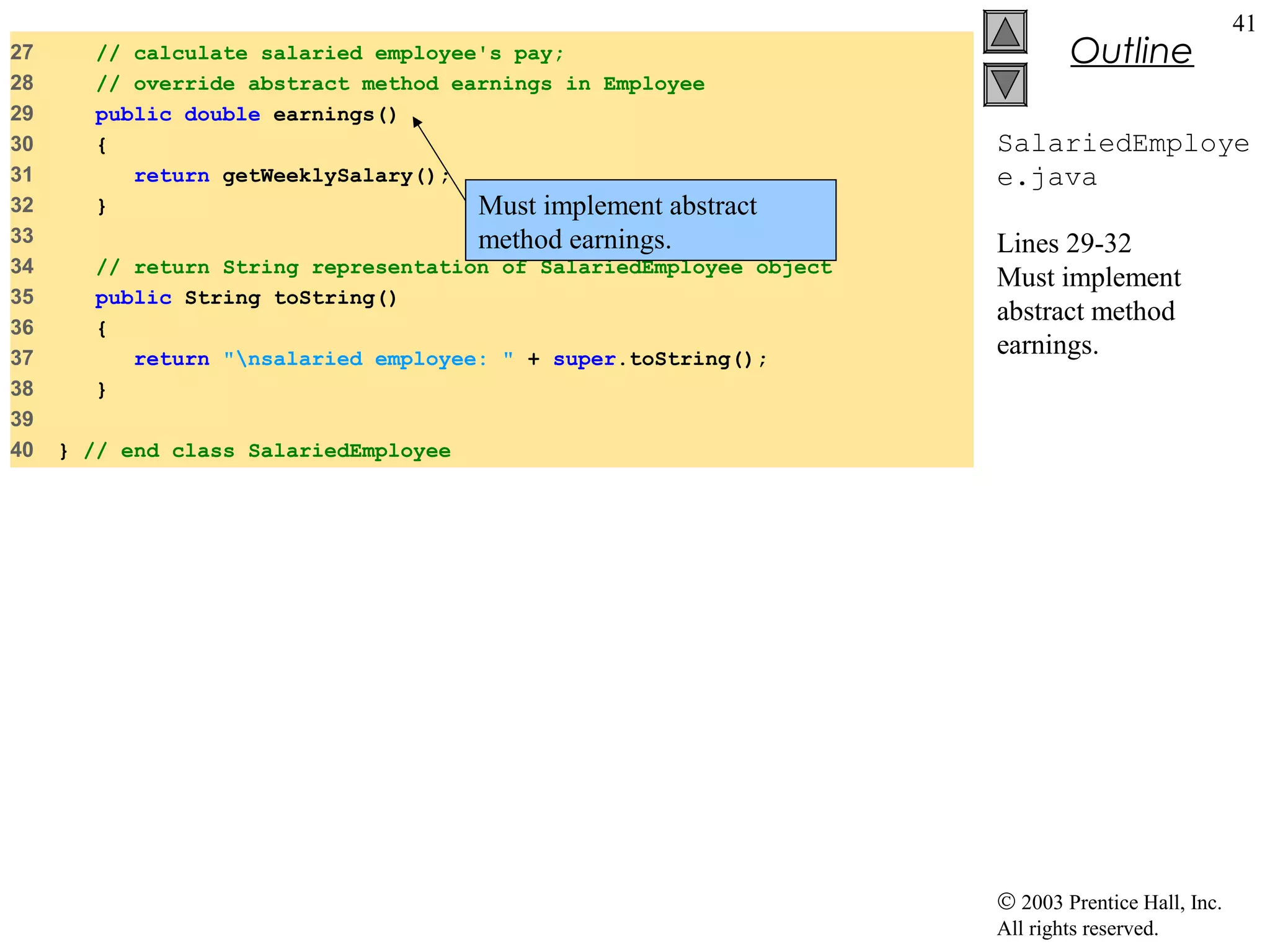The image size is (1270, 952).
Task: Click the arrowhead of the callout arrow pointing at earnings()
Action: (x=417, y=121)
